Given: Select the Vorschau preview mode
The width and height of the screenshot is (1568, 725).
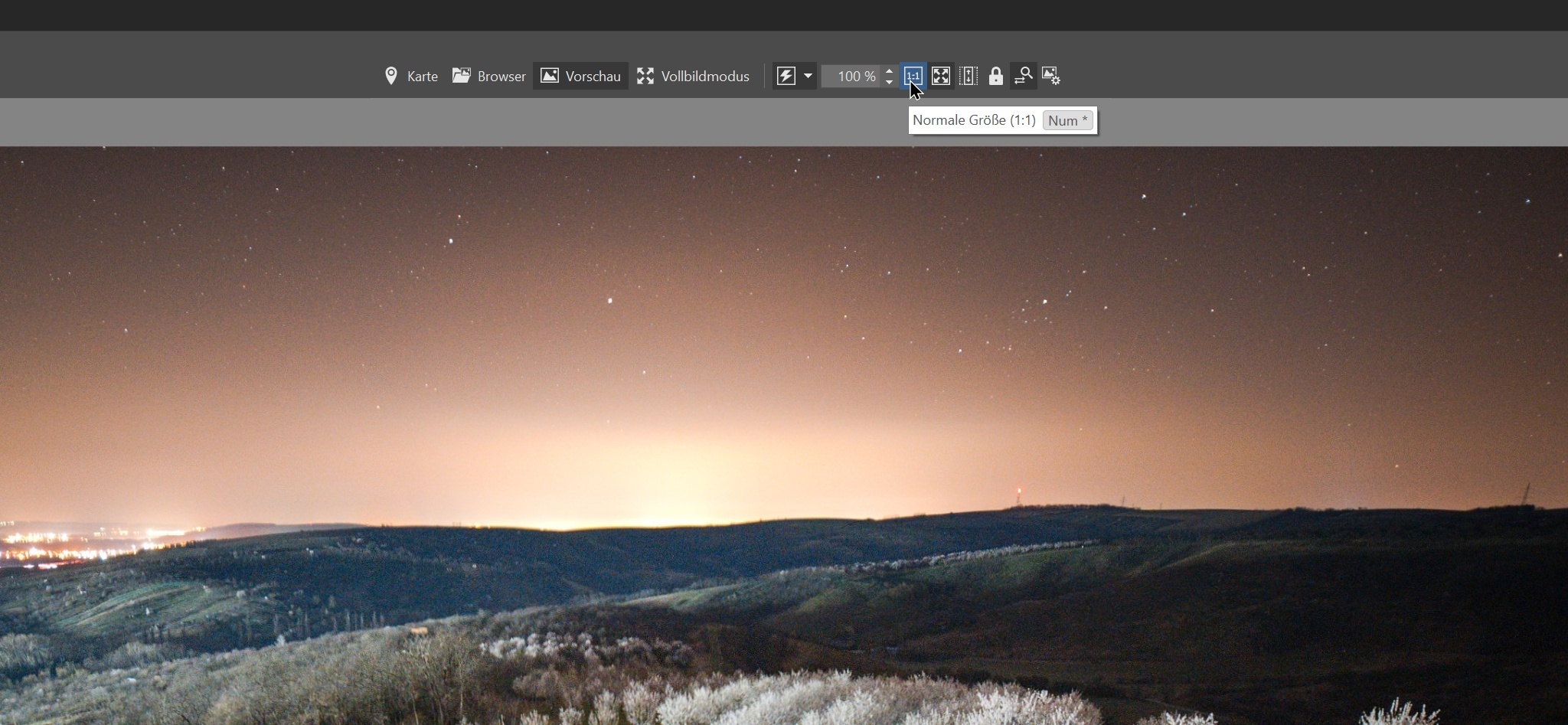Looking at the screenshot, I should pyautogui.click(x=580, y=77).
